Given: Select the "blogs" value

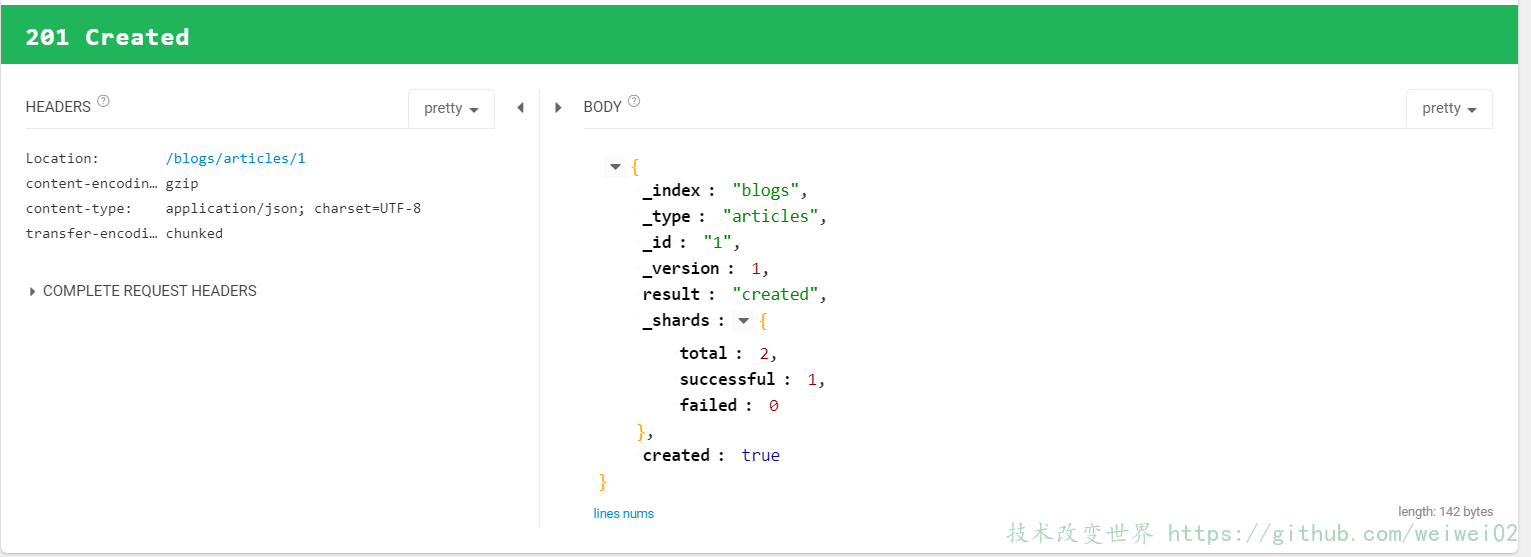Looking at the screenshot, I should [766, 190].
